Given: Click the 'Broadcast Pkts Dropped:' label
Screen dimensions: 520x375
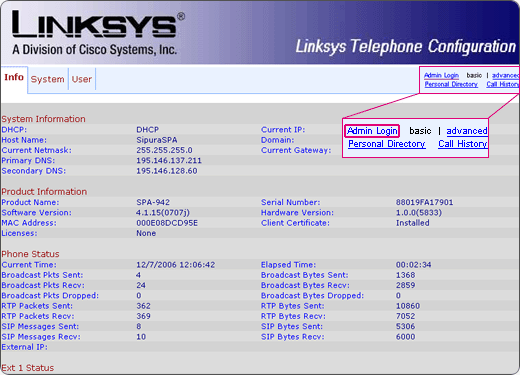Looking at the screenshot, I should click(x=50, y=296).
